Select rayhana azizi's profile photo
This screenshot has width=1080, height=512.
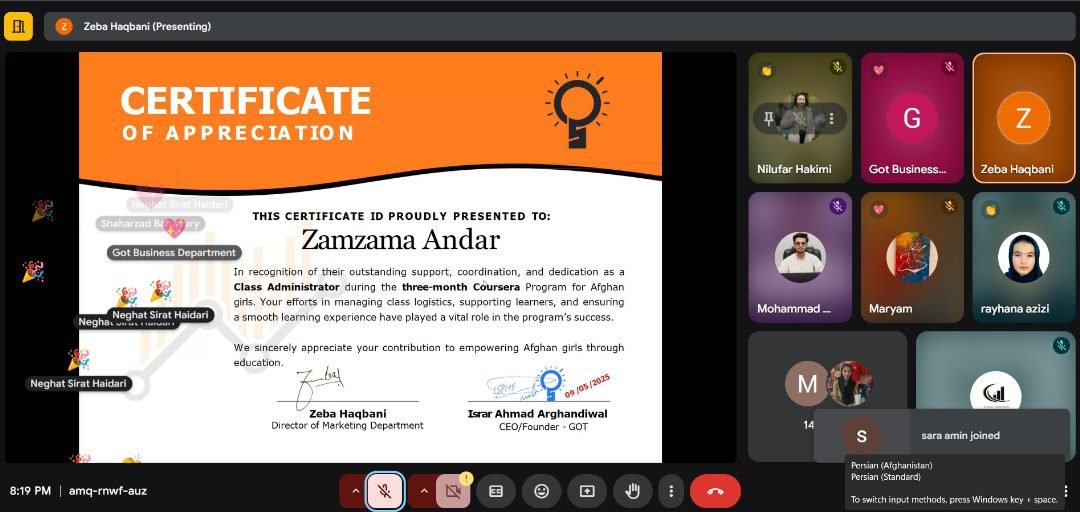(x=1024, y=257)
